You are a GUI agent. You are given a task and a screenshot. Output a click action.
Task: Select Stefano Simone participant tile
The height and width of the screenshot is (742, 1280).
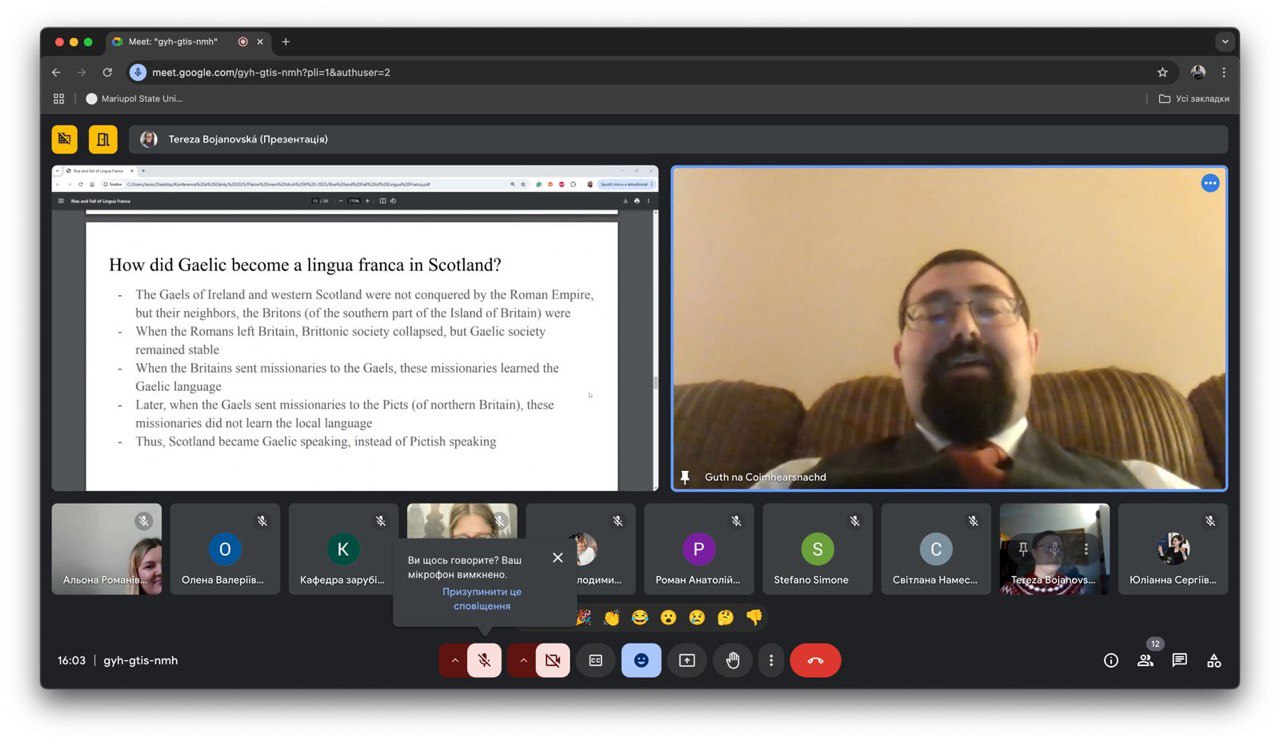(817, 549)
